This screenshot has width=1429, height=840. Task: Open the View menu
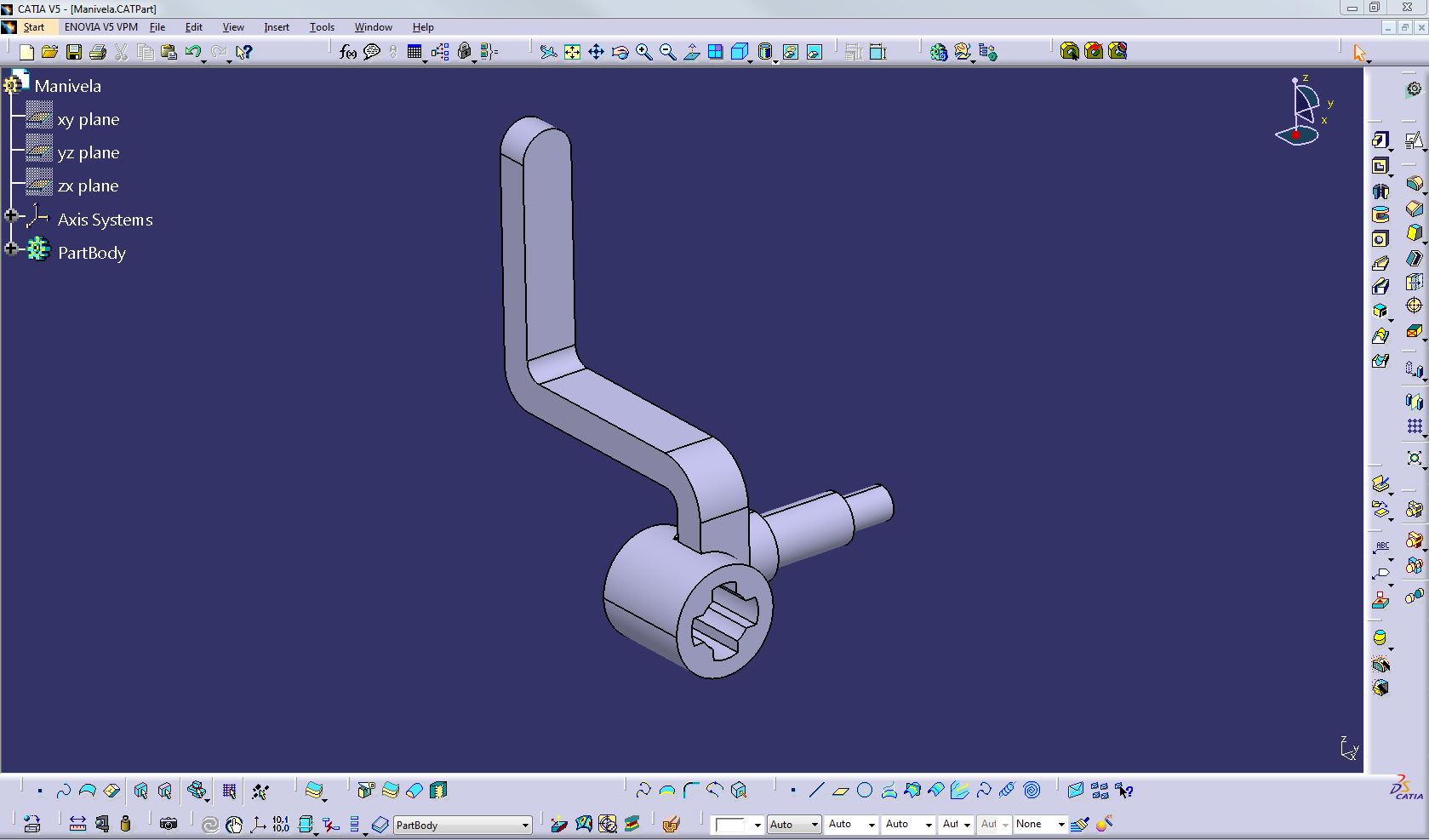(x=233, y=27)
